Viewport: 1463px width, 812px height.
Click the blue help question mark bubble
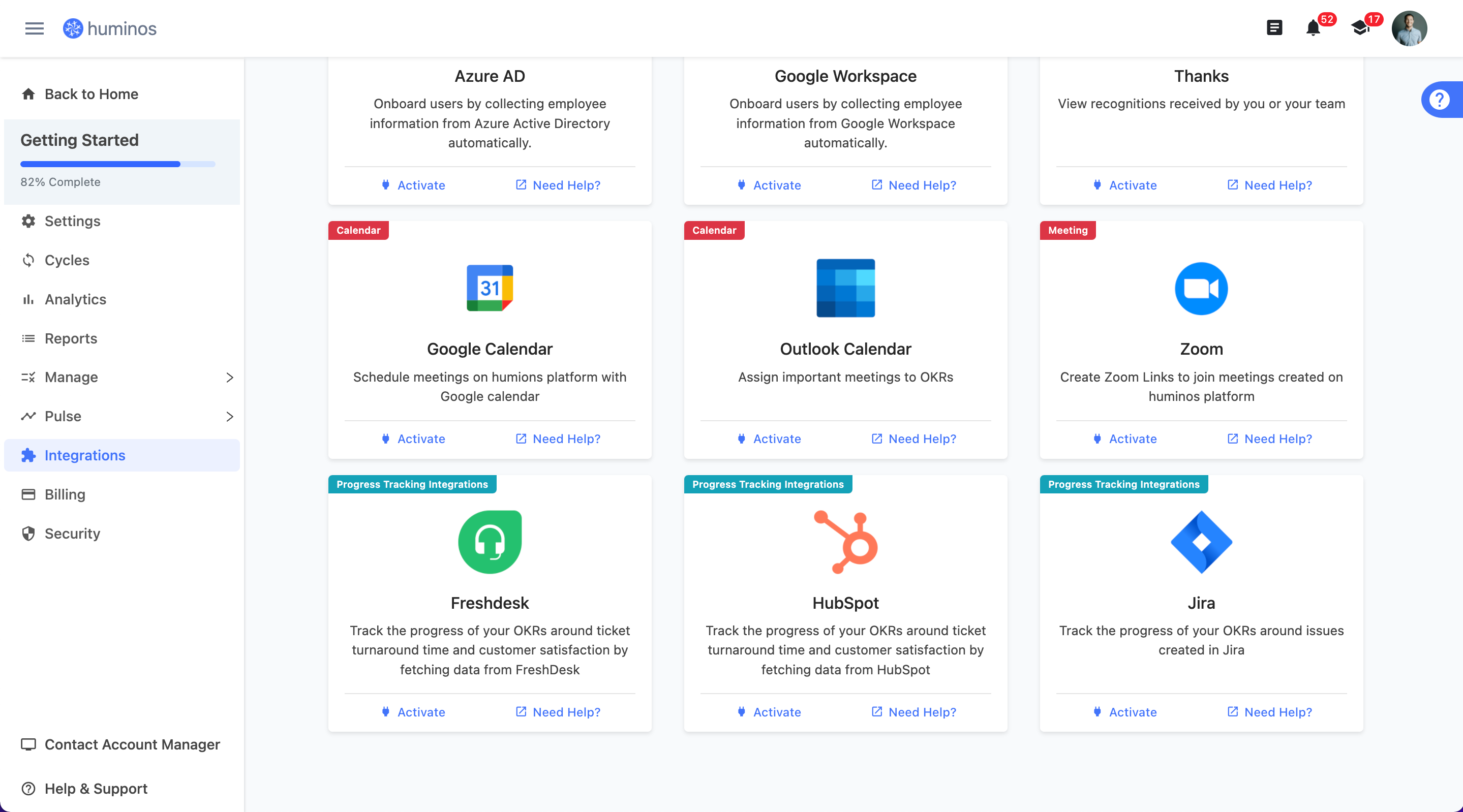[x=1440, y=100]
